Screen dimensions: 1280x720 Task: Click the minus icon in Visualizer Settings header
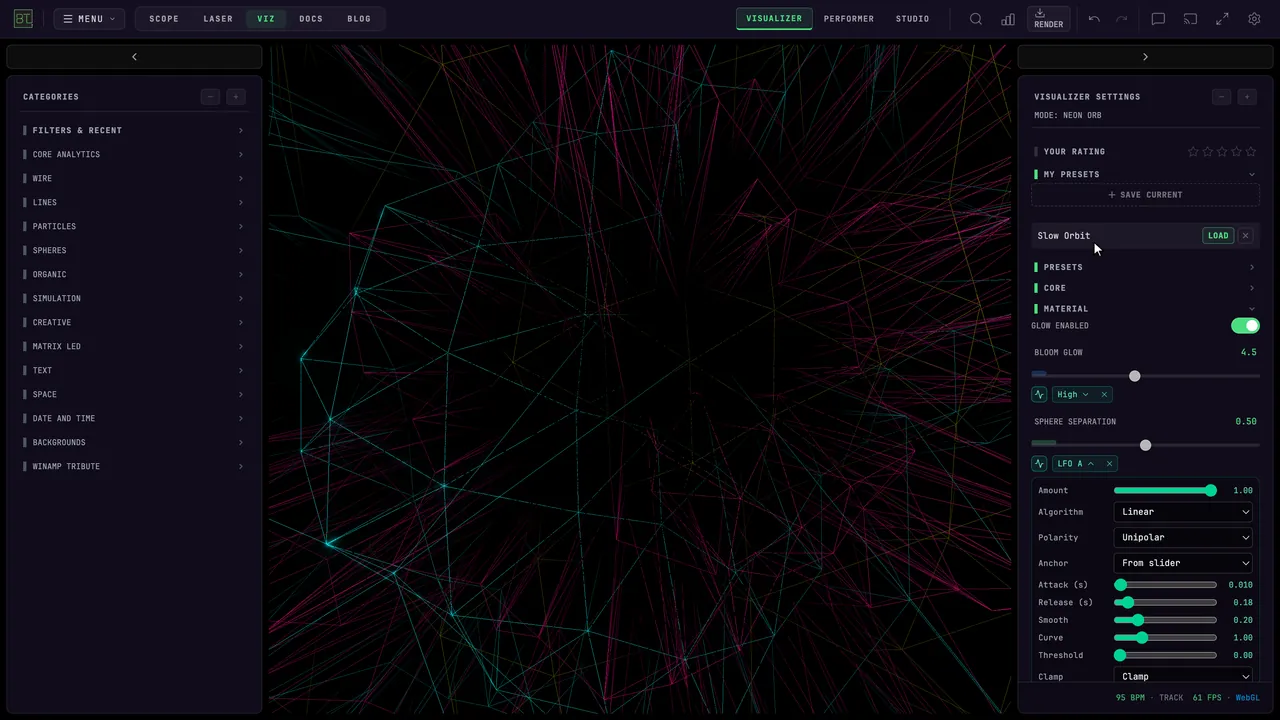coord(1221,97)
